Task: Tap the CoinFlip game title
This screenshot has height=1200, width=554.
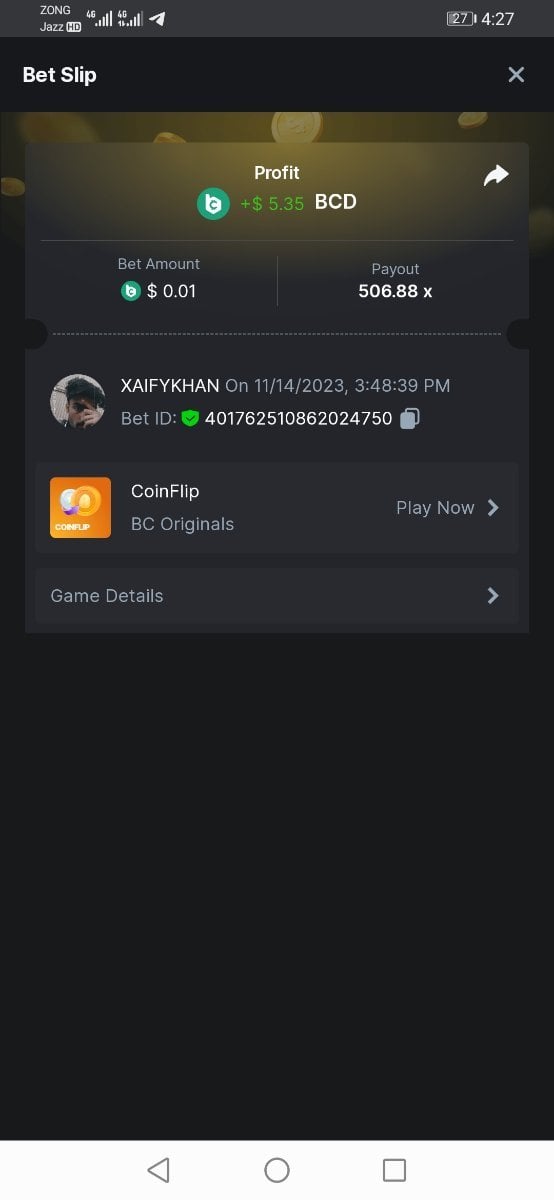Action: coord(165,491)
